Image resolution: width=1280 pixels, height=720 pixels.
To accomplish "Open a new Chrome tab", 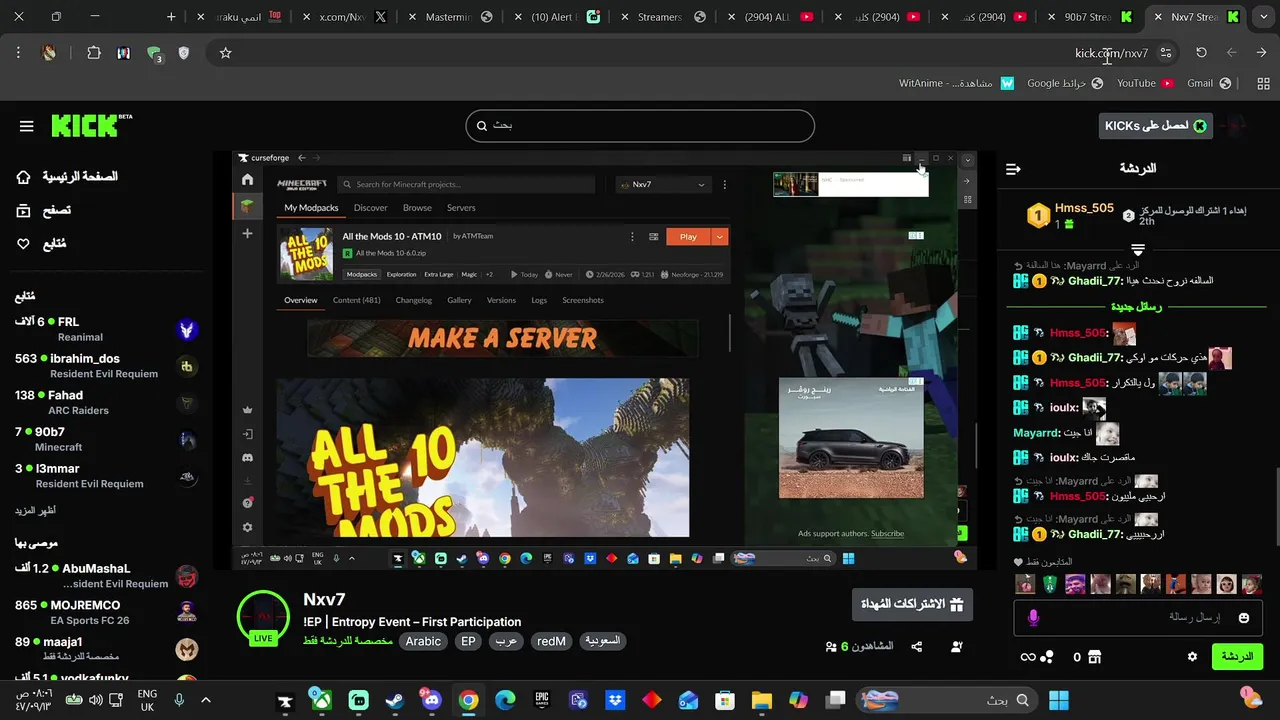I will coord(171,17).
